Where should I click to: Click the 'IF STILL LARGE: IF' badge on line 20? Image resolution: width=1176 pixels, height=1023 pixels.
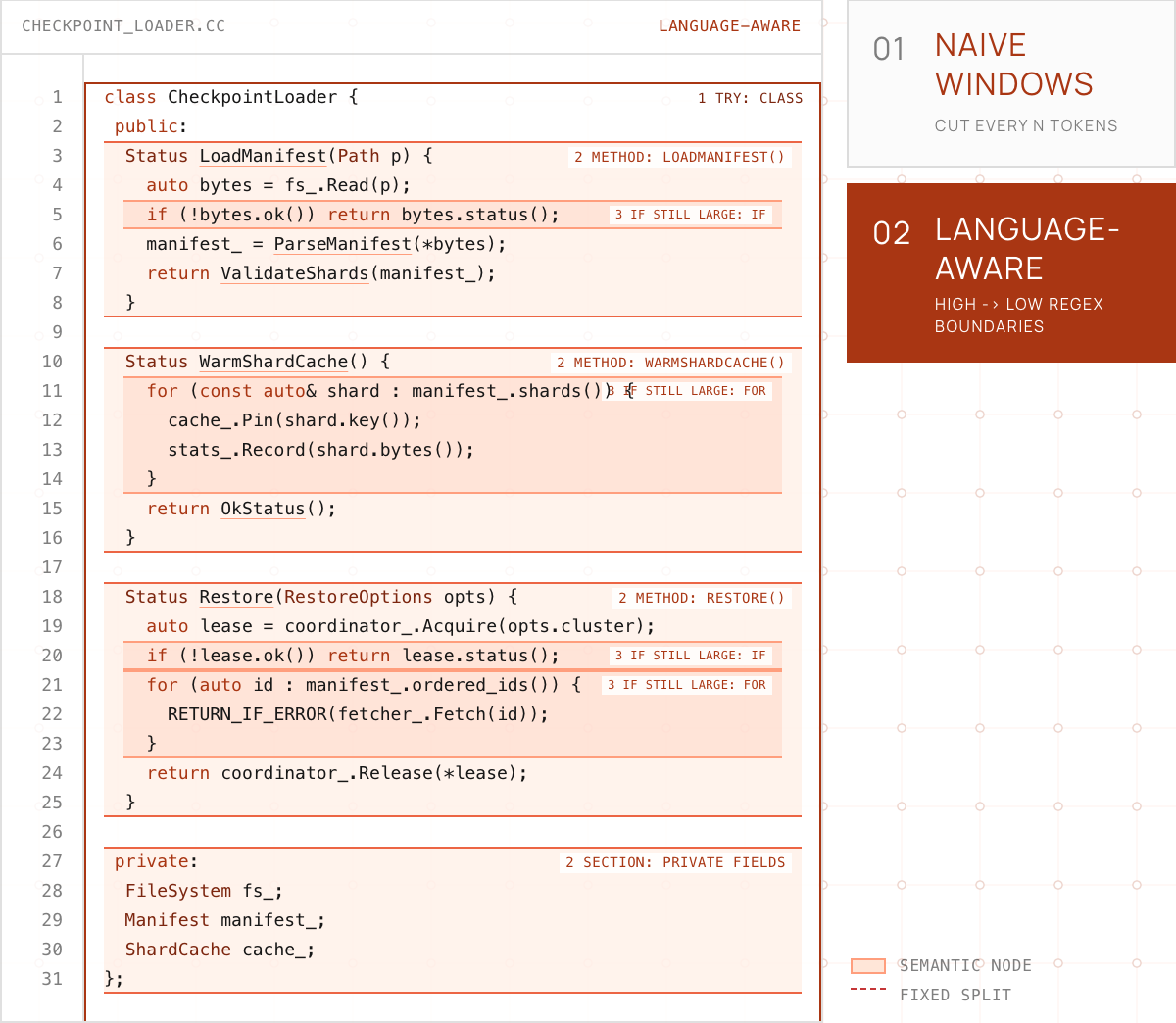[691, 656]
